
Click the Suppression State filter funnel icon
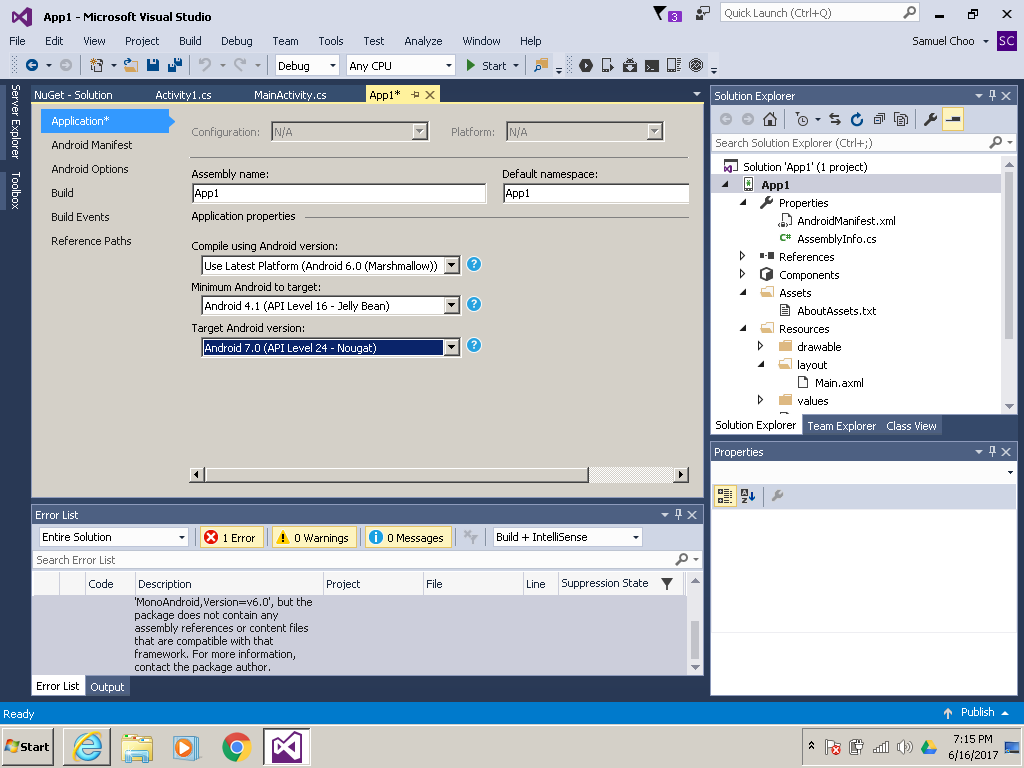click(x=667, y=583)
